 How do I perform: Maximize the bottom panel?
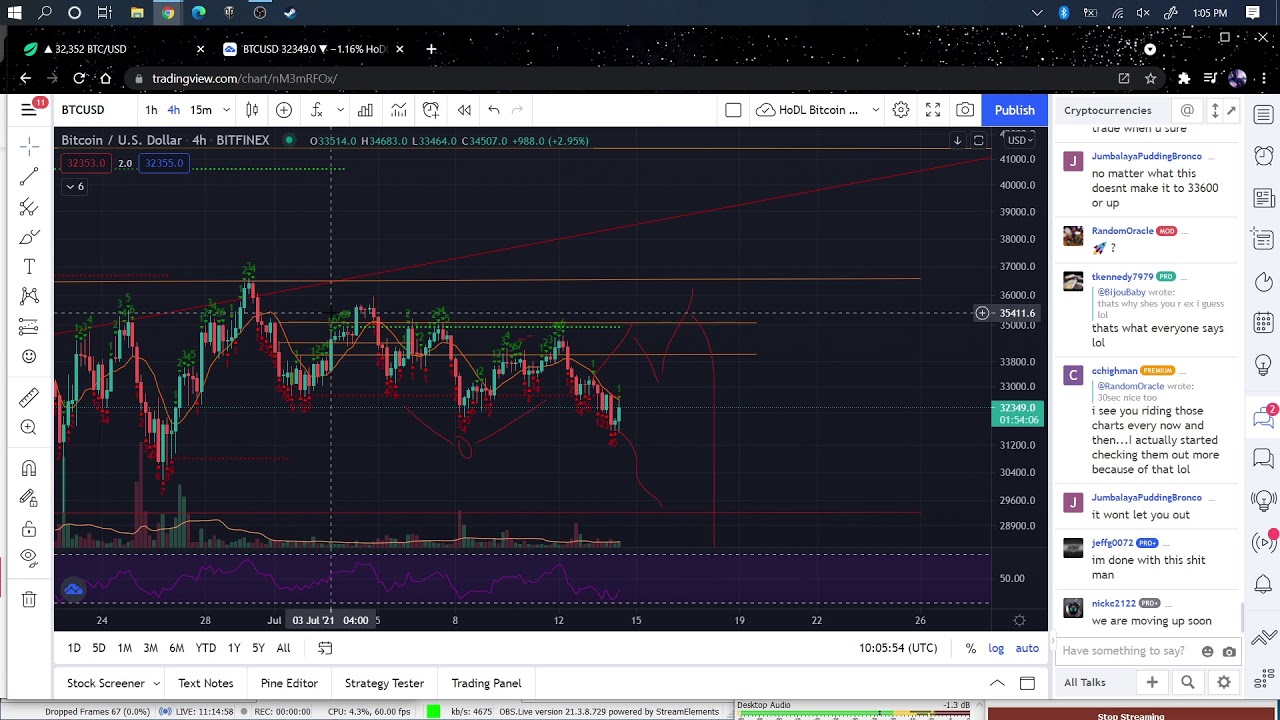1027,683
